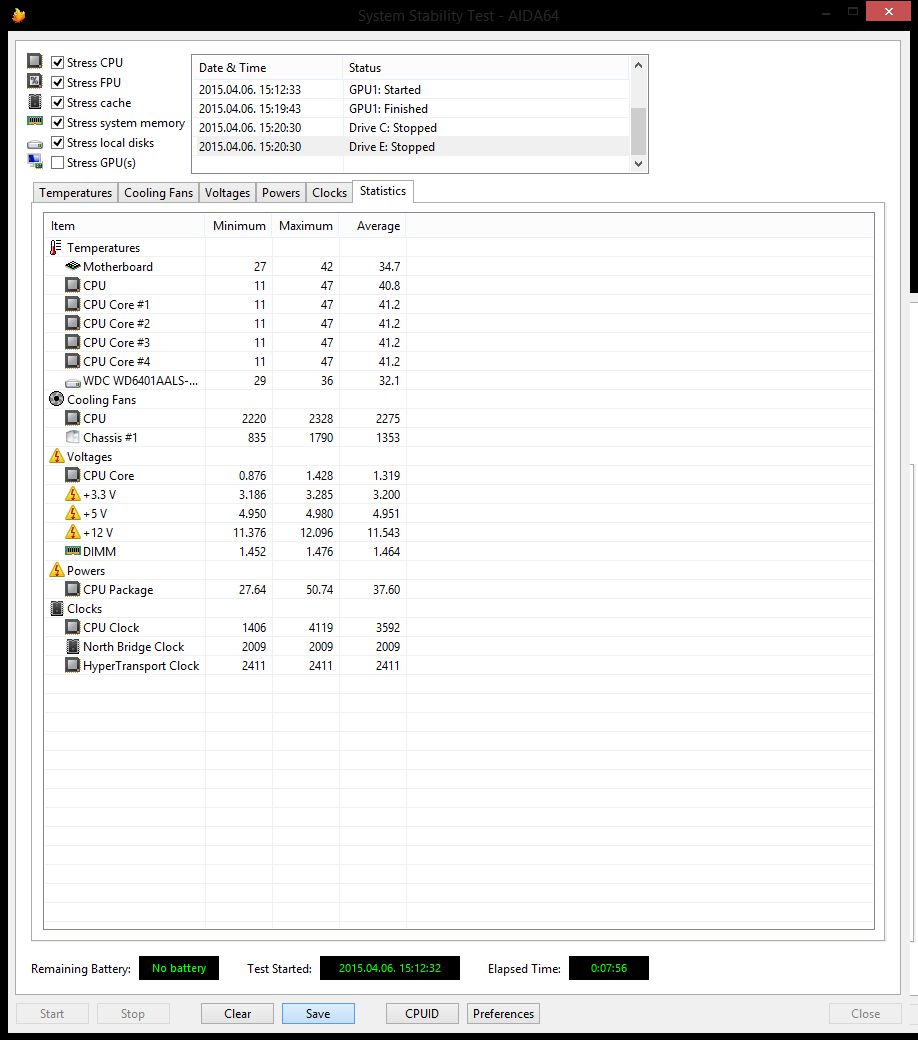Click the hard drive icon of WDC WD6401AALS row
This screenshot has width=918, height=1040.
pos(72,383)
